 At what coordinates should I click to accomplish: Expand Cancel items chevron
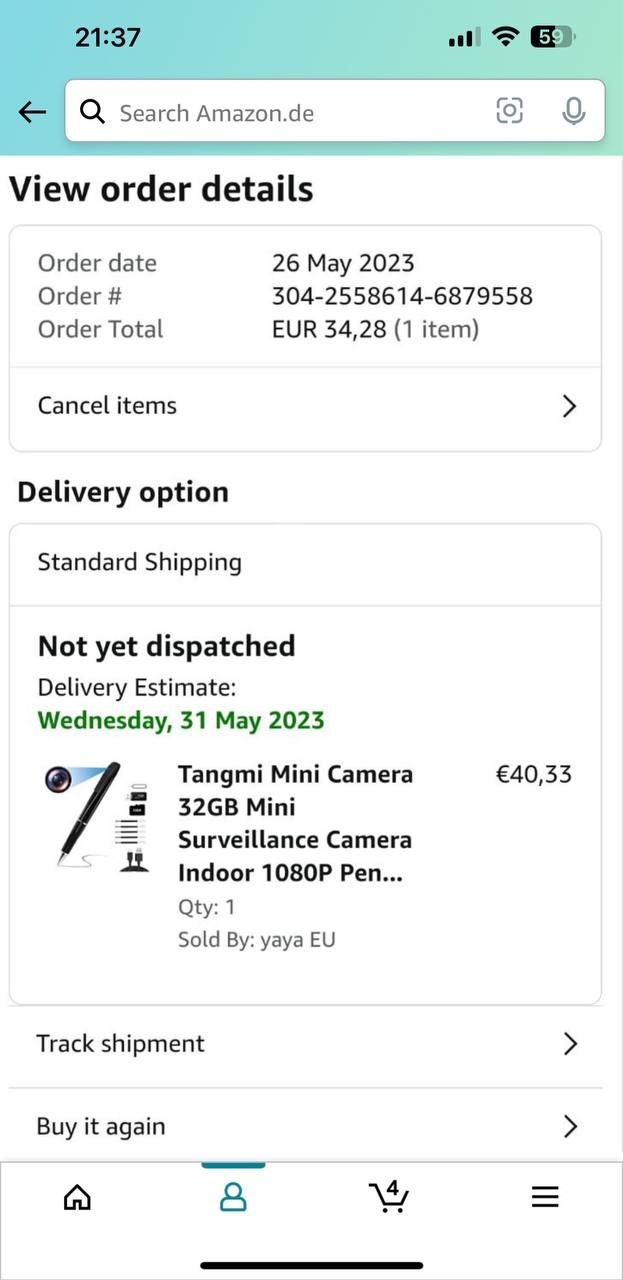coord(569,406)
